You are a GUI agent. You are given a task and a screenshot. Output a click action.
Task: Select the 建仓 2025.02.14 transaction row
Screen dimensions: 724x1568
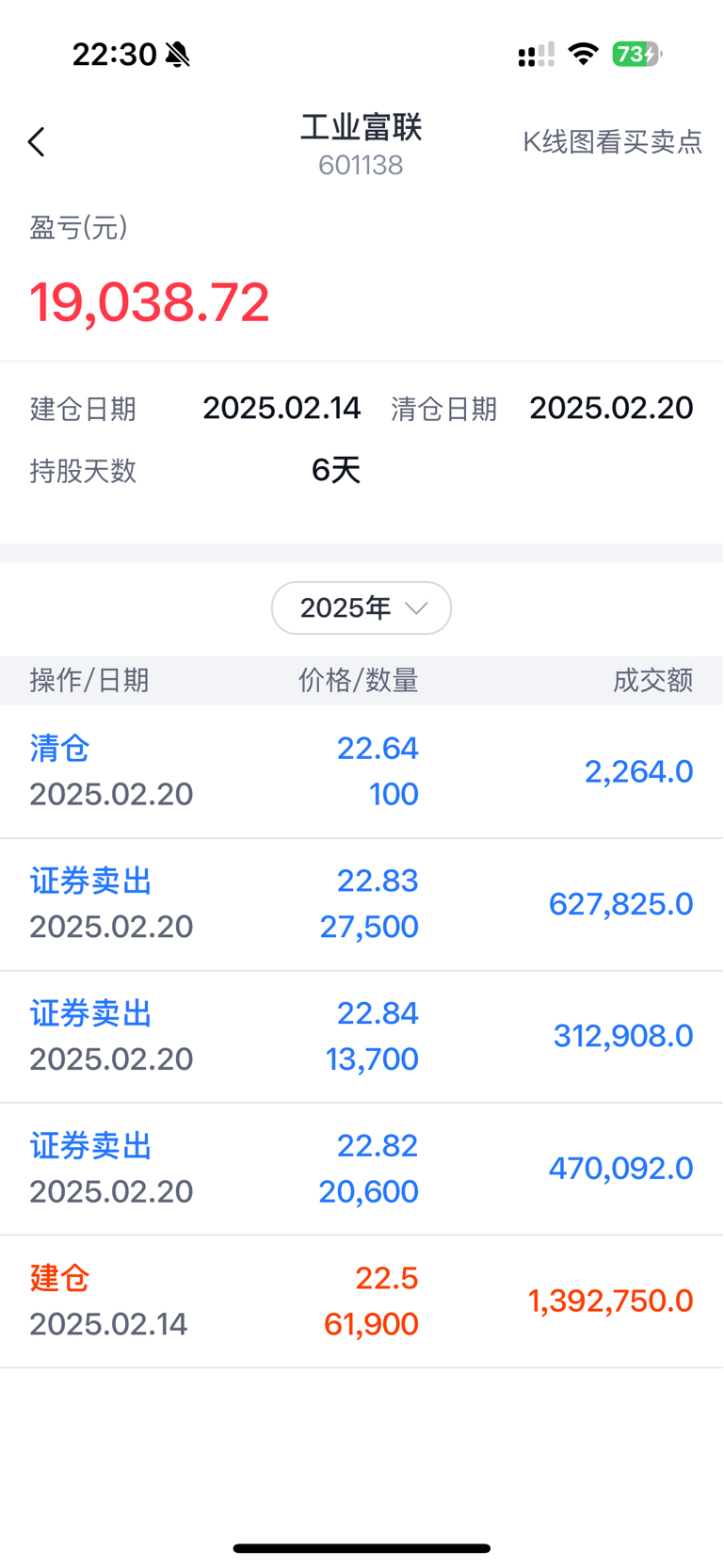pos(362,1301)
